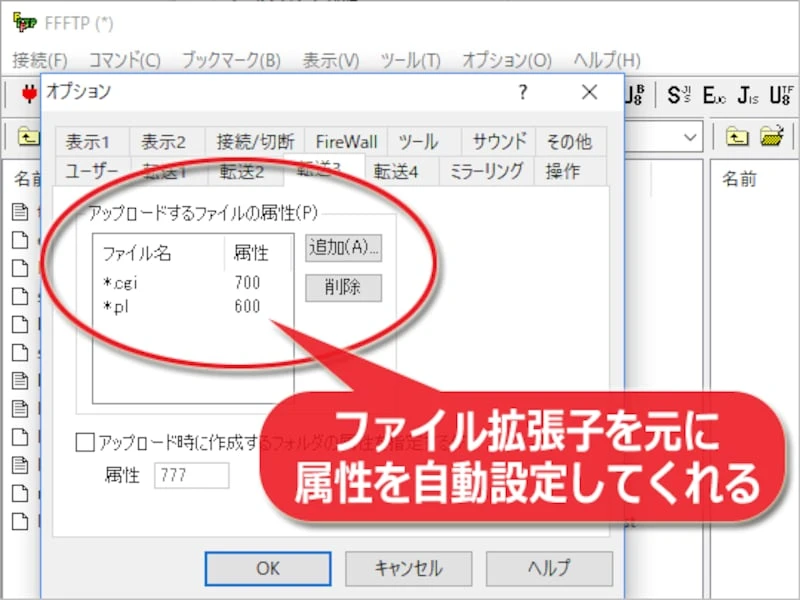Open the 接続(F) menu
Viewport: 800px width, 600px height.
pyautogui.click(x=40, y=61)
